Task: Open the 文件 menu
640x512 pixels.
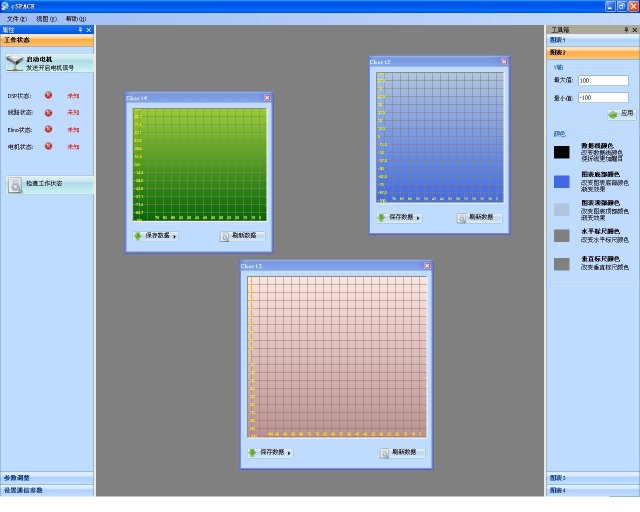Action: [x=17, y=19]
